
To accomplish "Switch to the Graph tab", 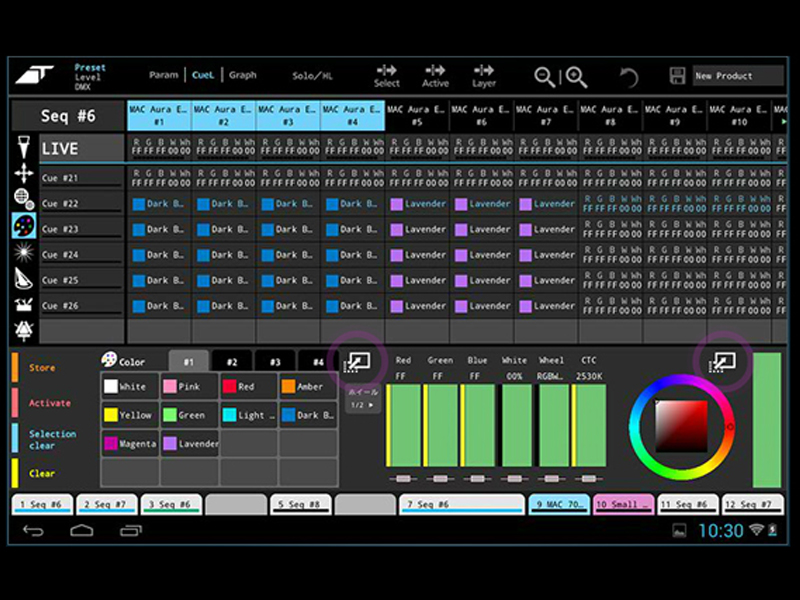I will pyautogui.click(x=242, y=75).
